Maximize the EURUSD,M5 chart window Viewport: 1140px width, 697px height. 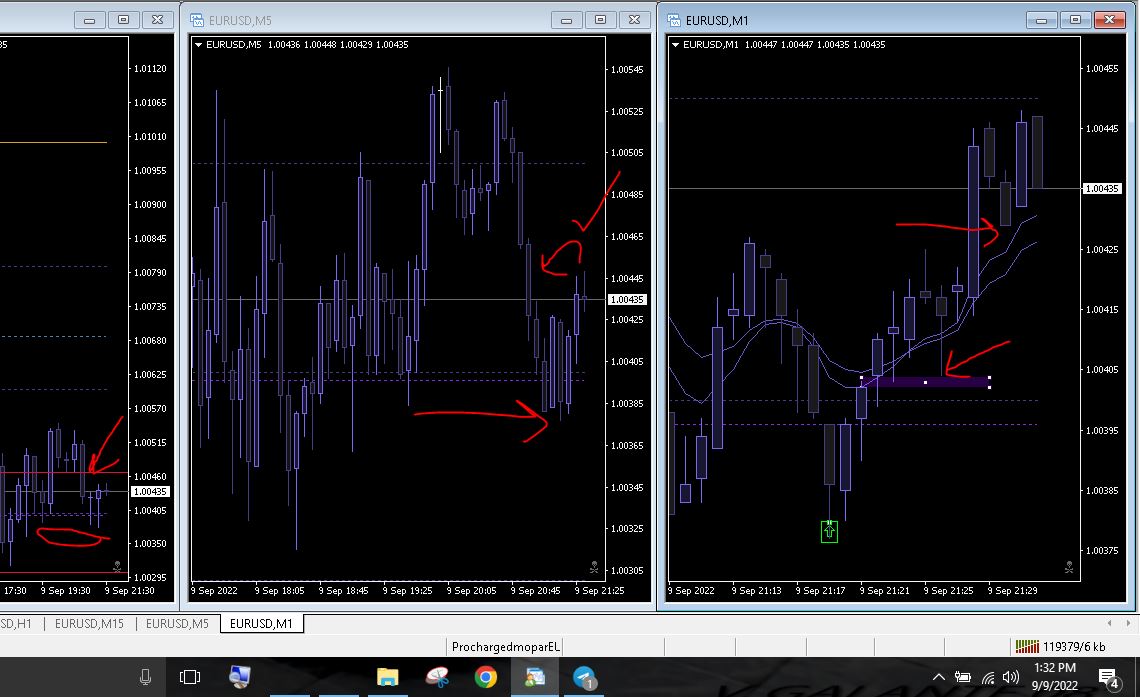(600, 20)
